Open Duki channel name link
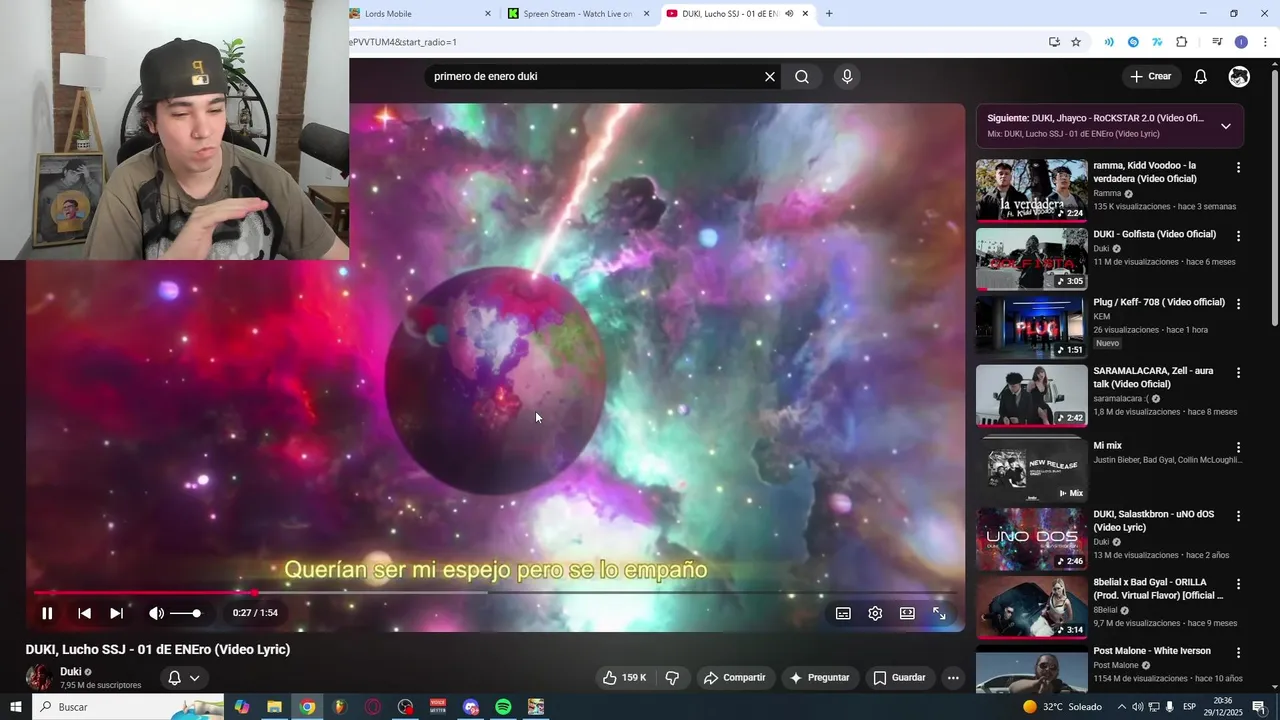 click(x=70, y=672)
